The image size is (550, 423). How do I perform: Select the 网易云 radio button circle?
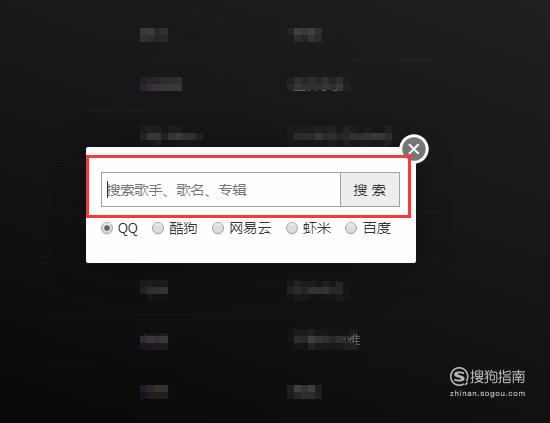click(x=218, y=228)
